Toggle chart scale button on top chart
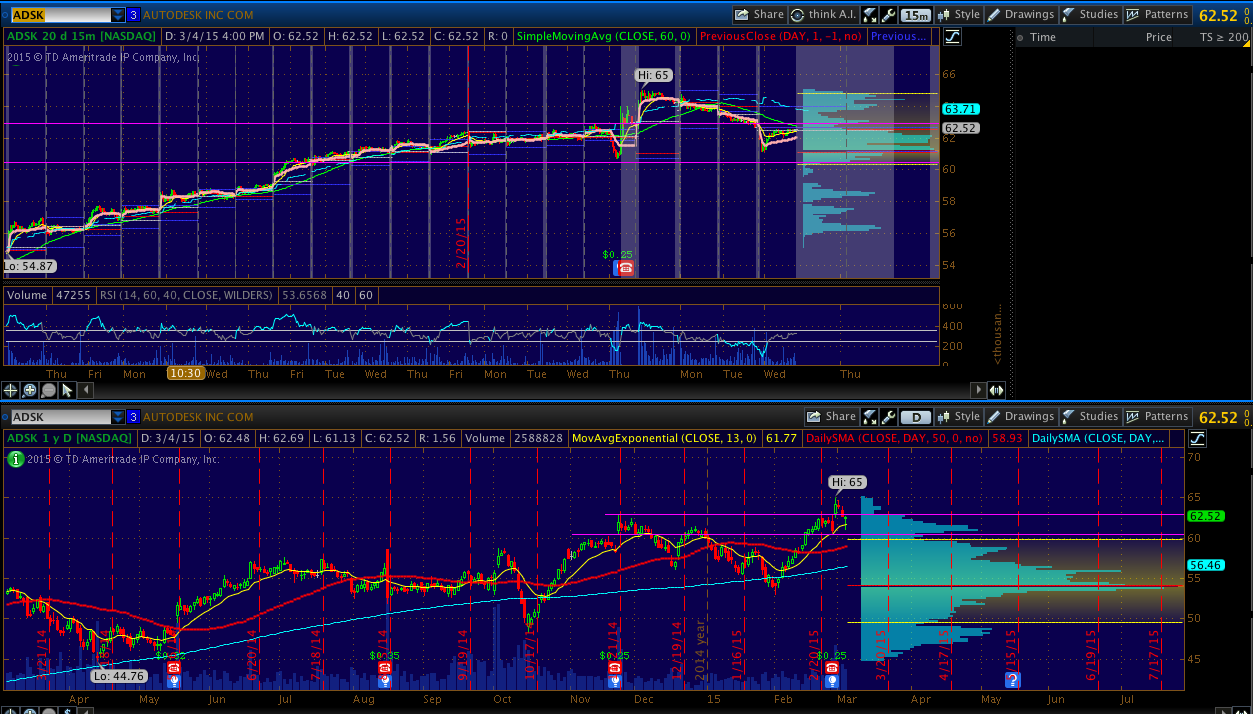The height and width of the screenshot is (714, 1253). pos(952,37)
